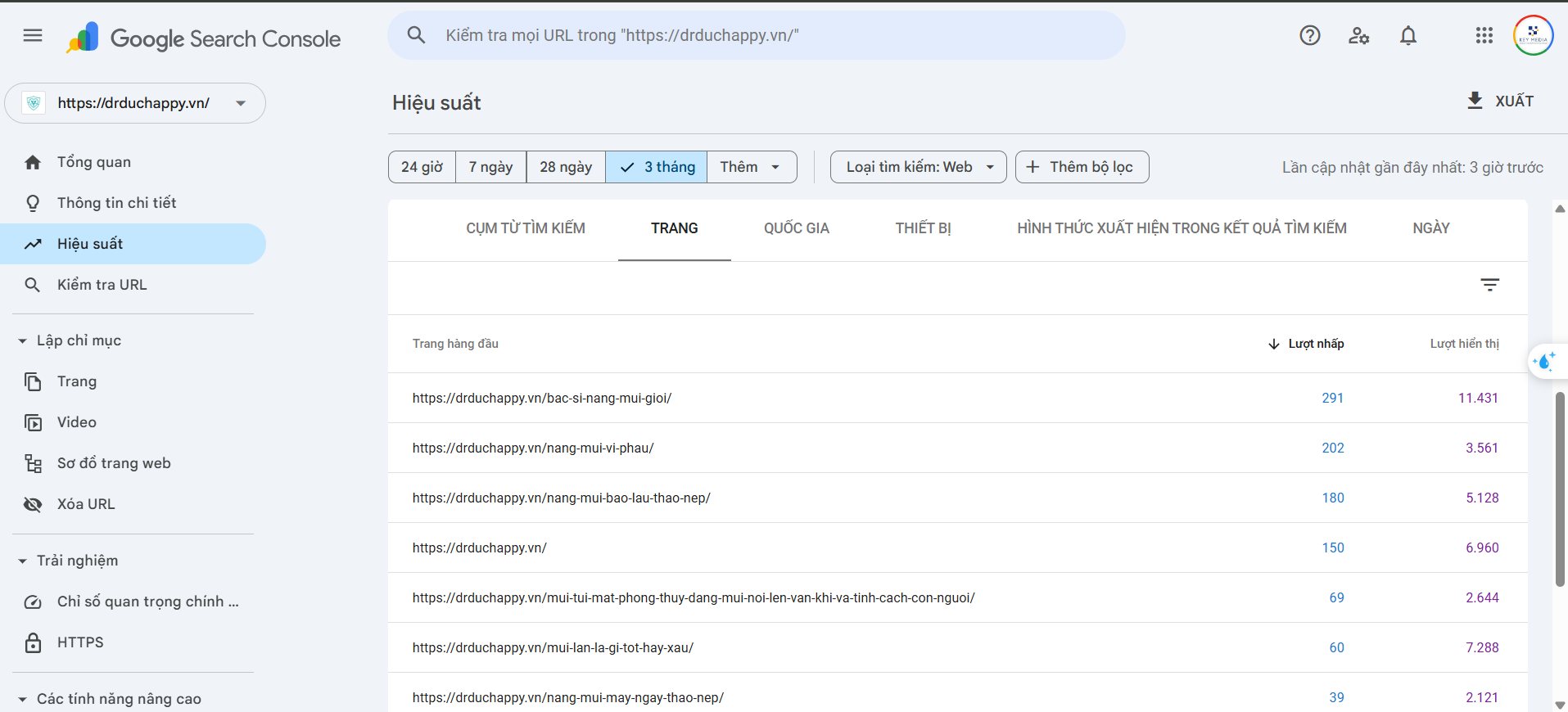This screenshot has height=712, width=1568.
Task: Switch to the QUỐC GIA tab
Action: click(x=796, y=228)
